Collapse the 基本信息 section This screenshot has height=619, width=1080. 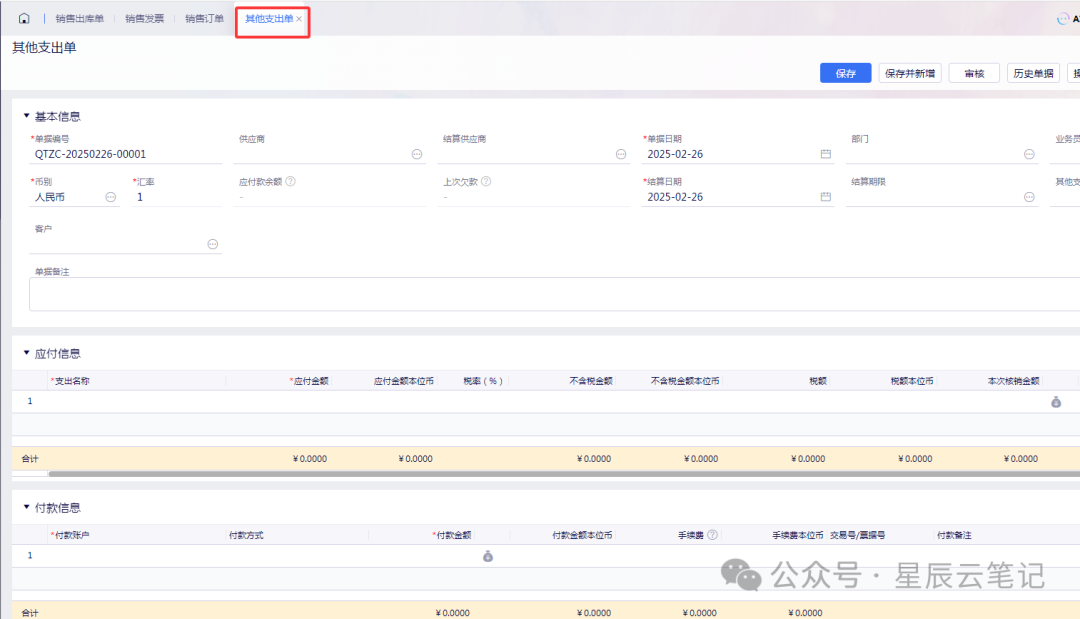coord(27,116)
